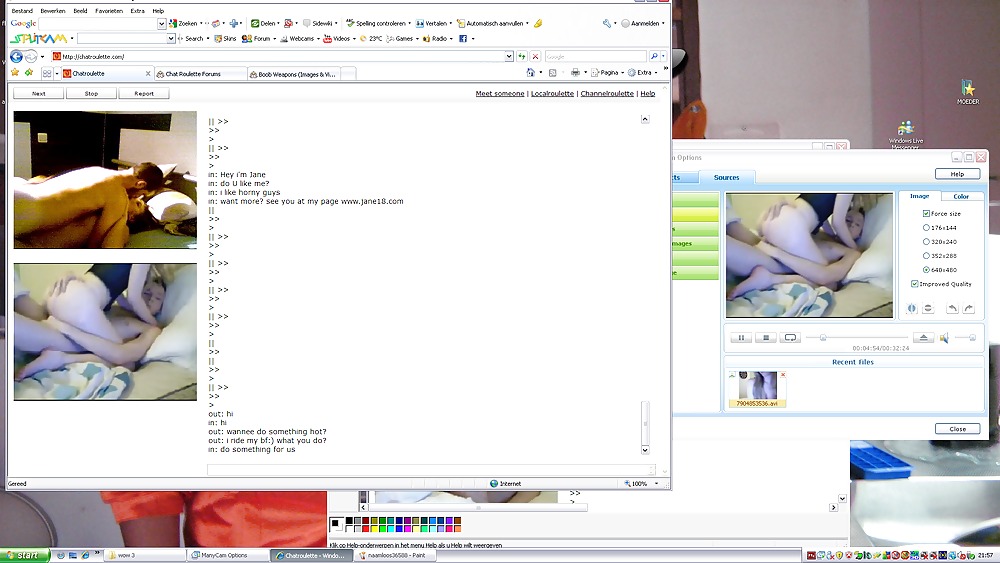Click the red X stop-loading icon
This screenshot has width=1000, height=563.
(535, 57)
